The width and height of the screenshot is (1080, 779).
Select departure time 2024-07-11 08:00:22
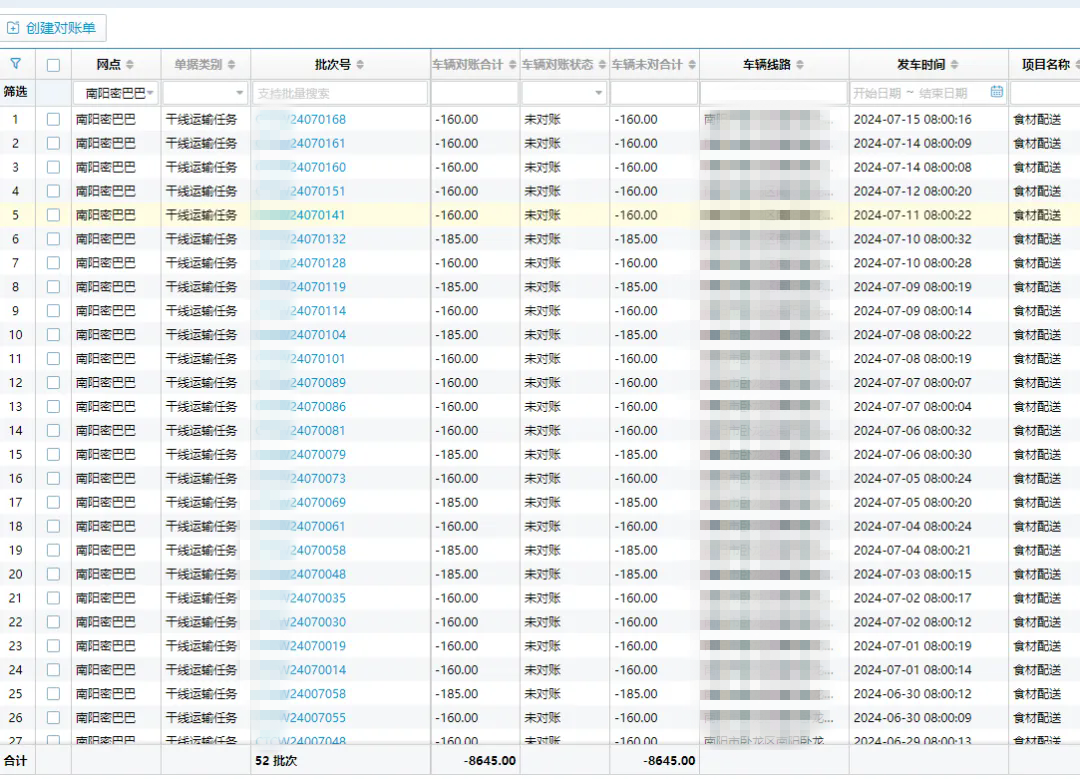[913, 215]
